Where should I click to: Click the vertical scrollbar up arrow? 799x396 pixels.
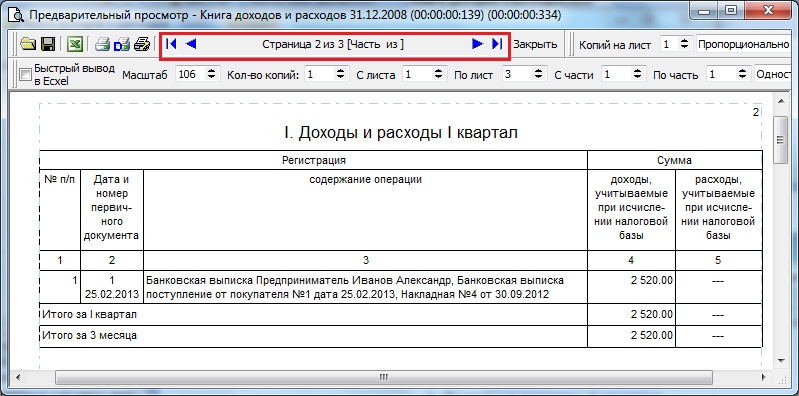tap(780, 101)
